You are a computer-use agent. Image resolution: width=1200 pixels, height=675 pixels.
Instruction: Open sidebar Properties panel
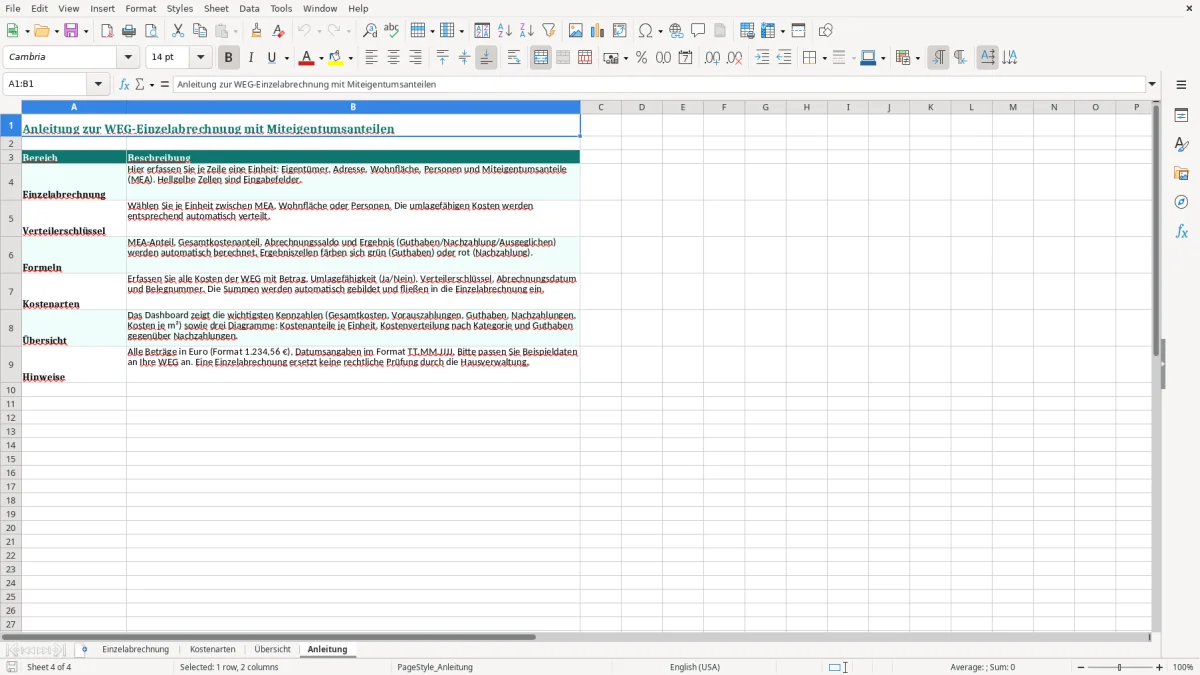(x=1181, y=116)
